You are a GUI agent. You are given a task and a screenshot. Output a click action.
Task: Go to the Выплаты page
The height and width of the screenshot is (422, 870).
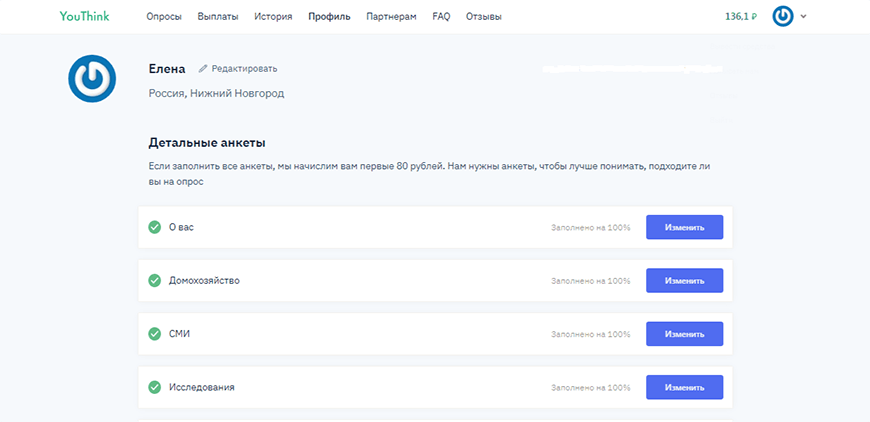(218, 17)
